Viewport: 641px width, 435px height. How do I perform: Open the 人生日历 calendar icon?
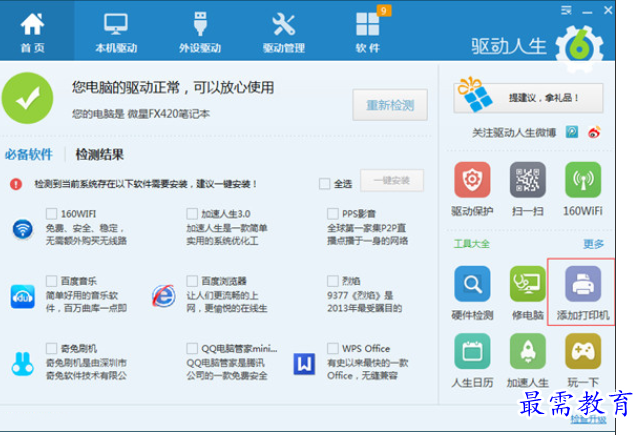472,351
